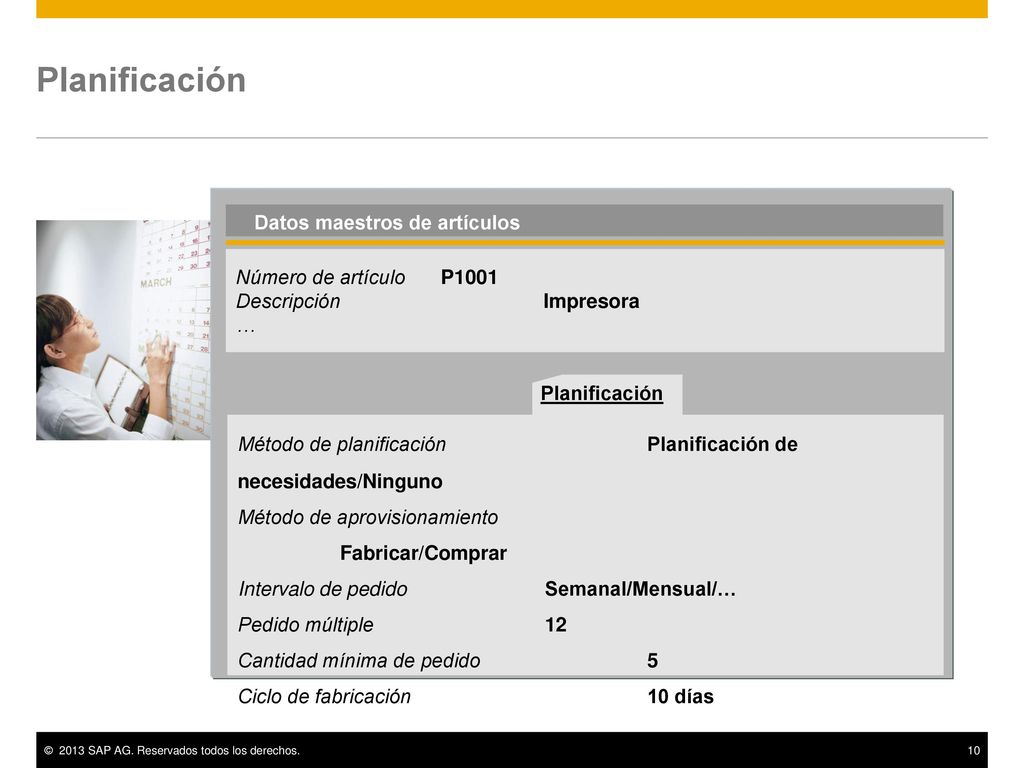This screenshot has width=1024, height=768.
Task: Click the 'necesidades/Ninguno' value
Action: [340, 482]
